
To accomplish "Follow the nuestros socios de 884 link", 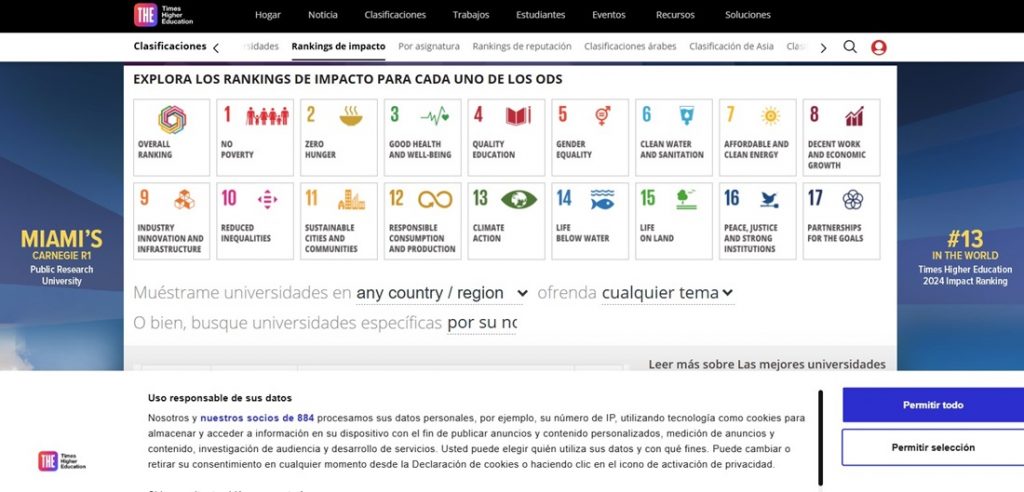I will coord(257,418).
